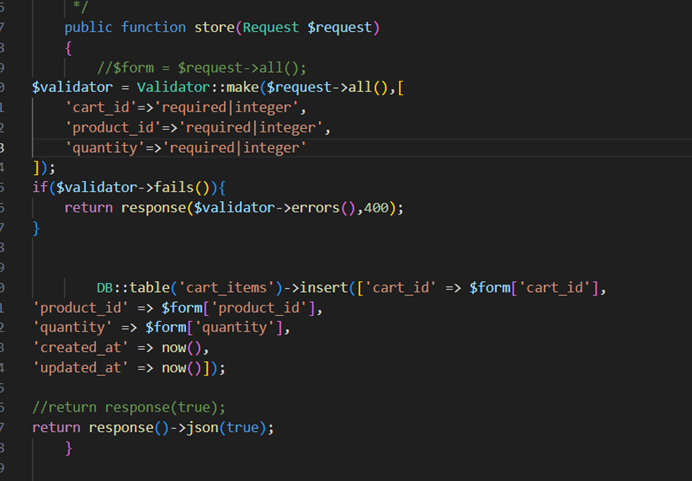Viewport: 692px width, 481px height.
Task: Click the 'cart_id' validation rule key
Action: point(101,108)
